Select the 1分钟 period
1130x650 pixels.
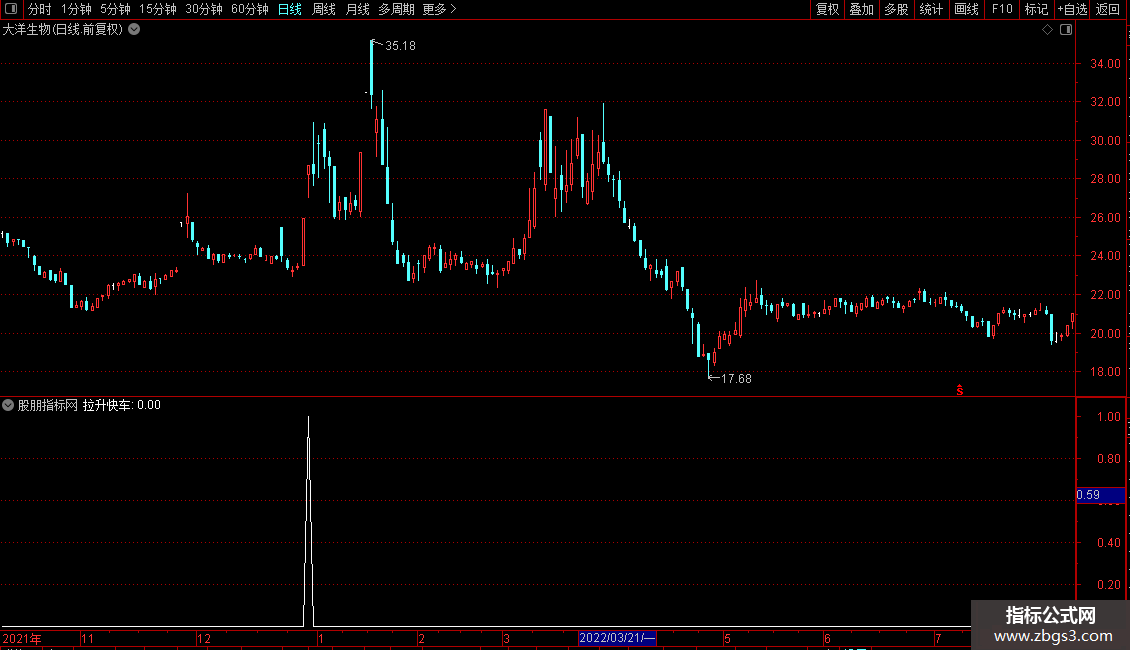[76, 9]
